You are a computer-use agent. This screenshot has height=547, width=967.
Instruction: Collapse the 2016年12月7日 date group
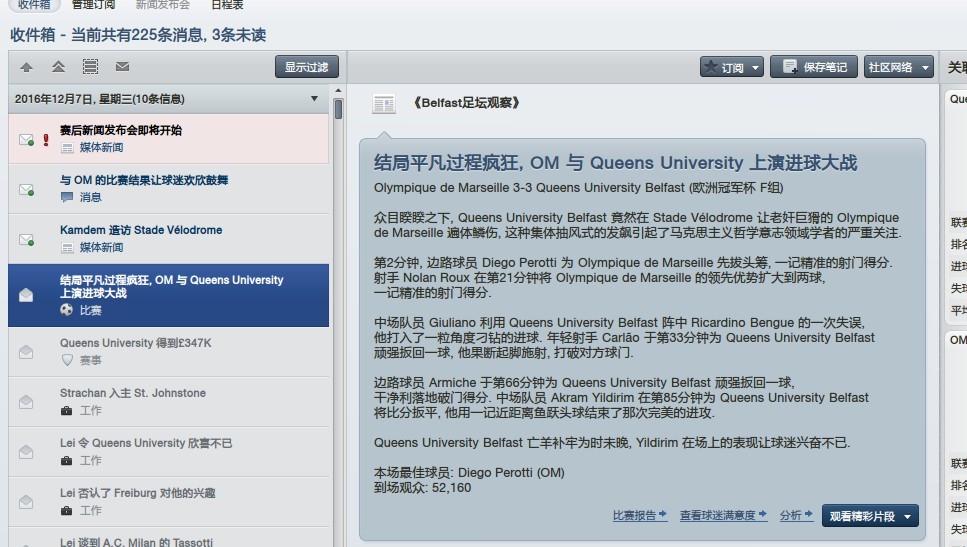click(314, 99)
